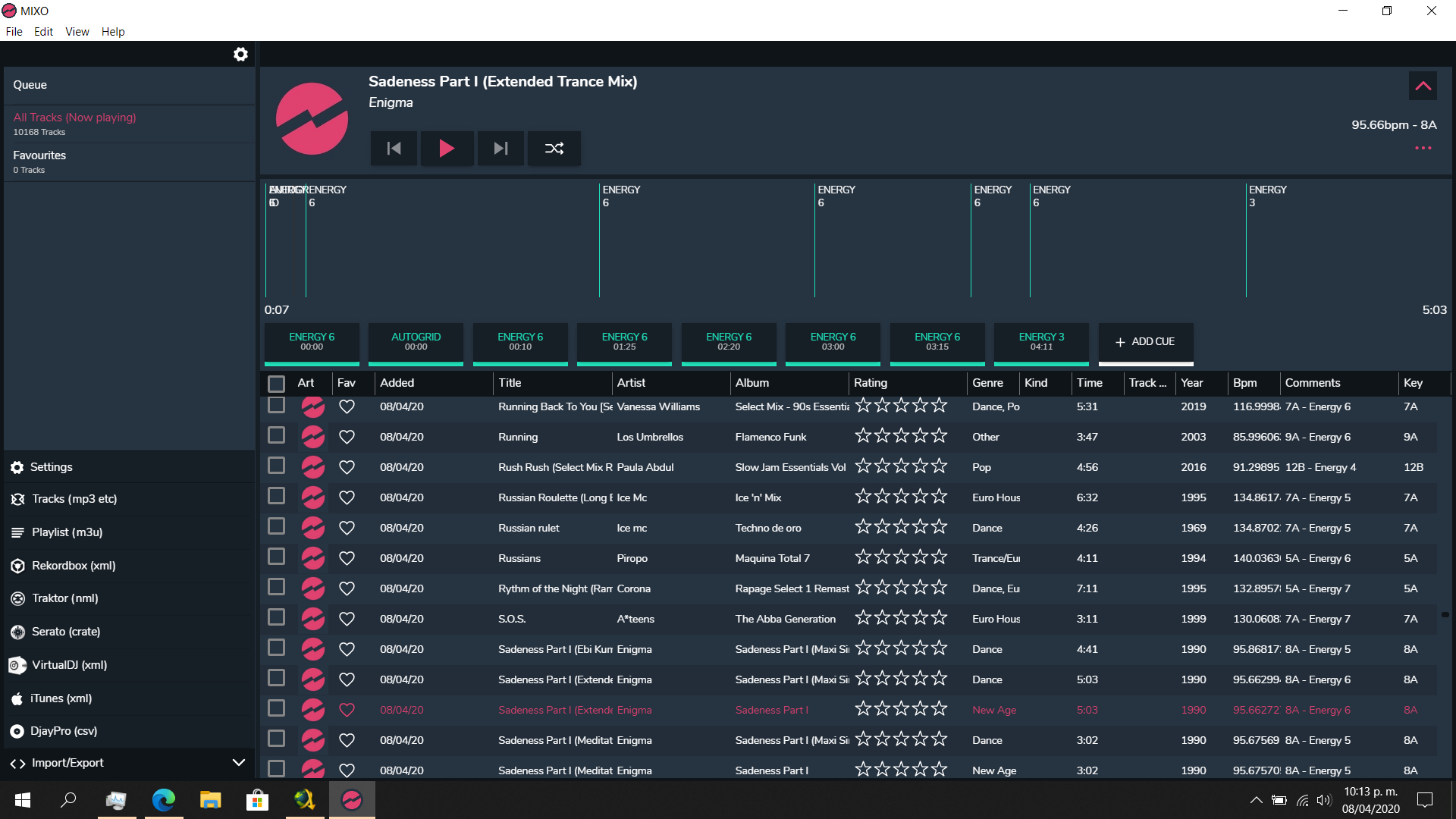Open VirtualDJ (xml) import option
This screenshot has height=819, width=1456.
[x=69, y=665]
